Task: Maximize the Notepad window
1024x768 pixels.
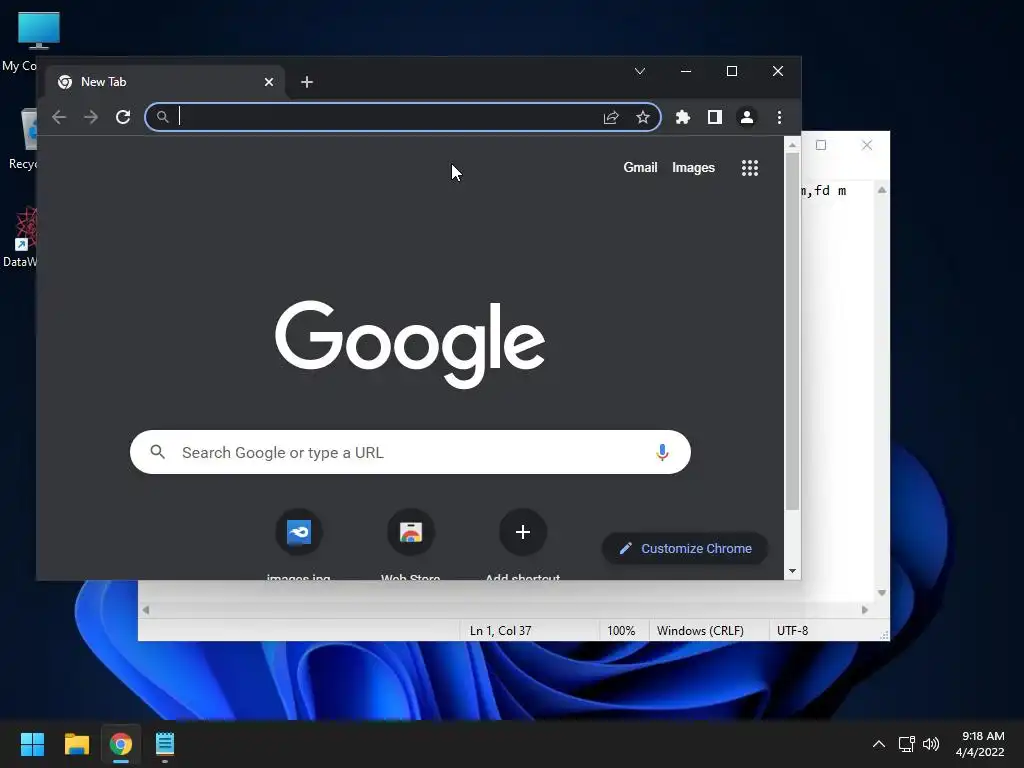Action: click(x=821, y=145)
